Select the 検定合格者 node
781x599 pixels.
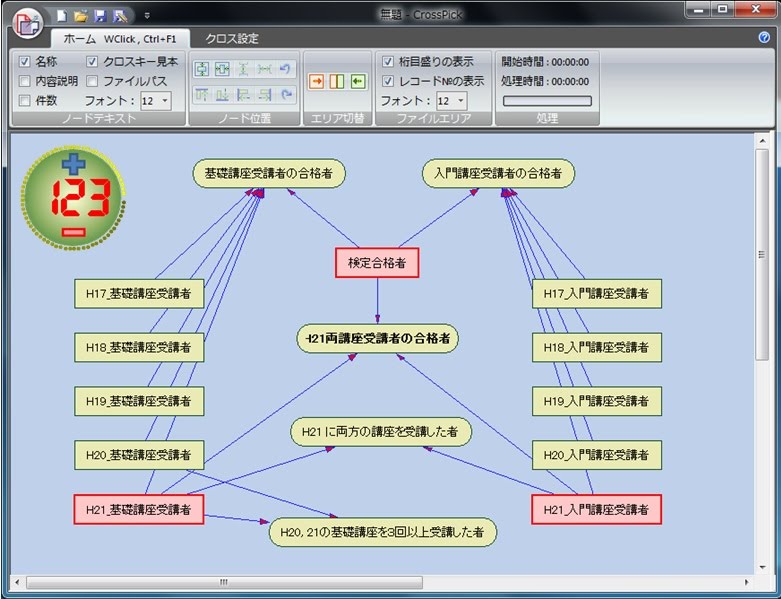(376, 263)
